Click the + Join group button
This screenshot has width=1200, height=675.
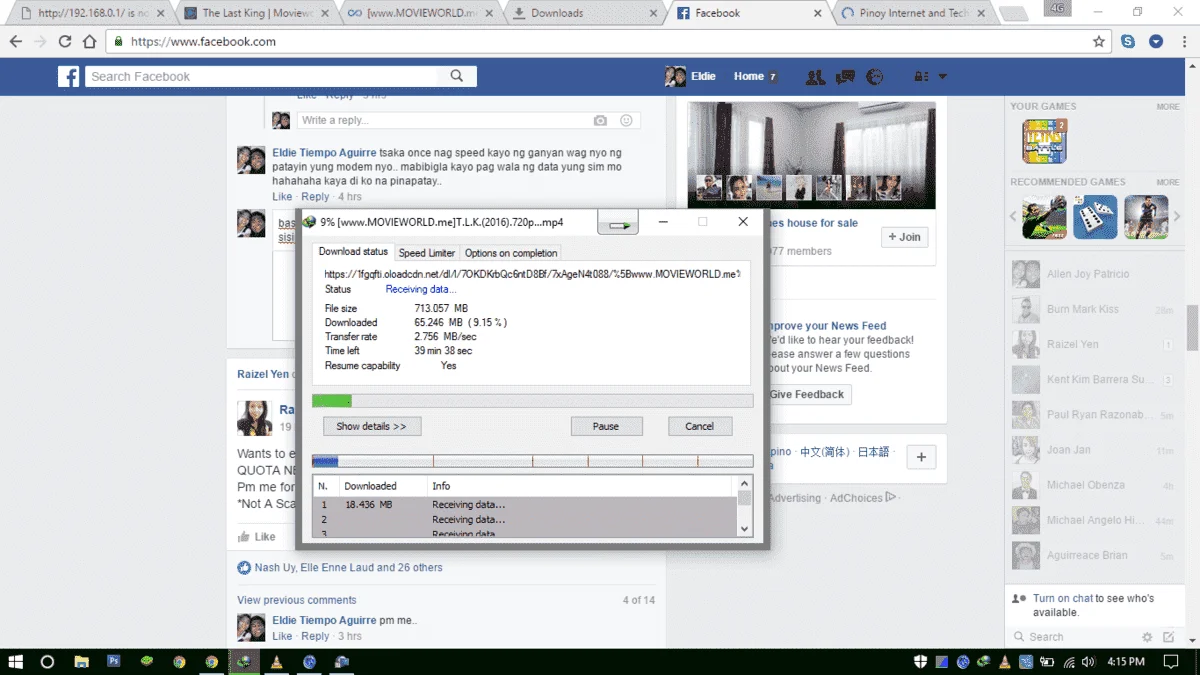coord(904,237)
